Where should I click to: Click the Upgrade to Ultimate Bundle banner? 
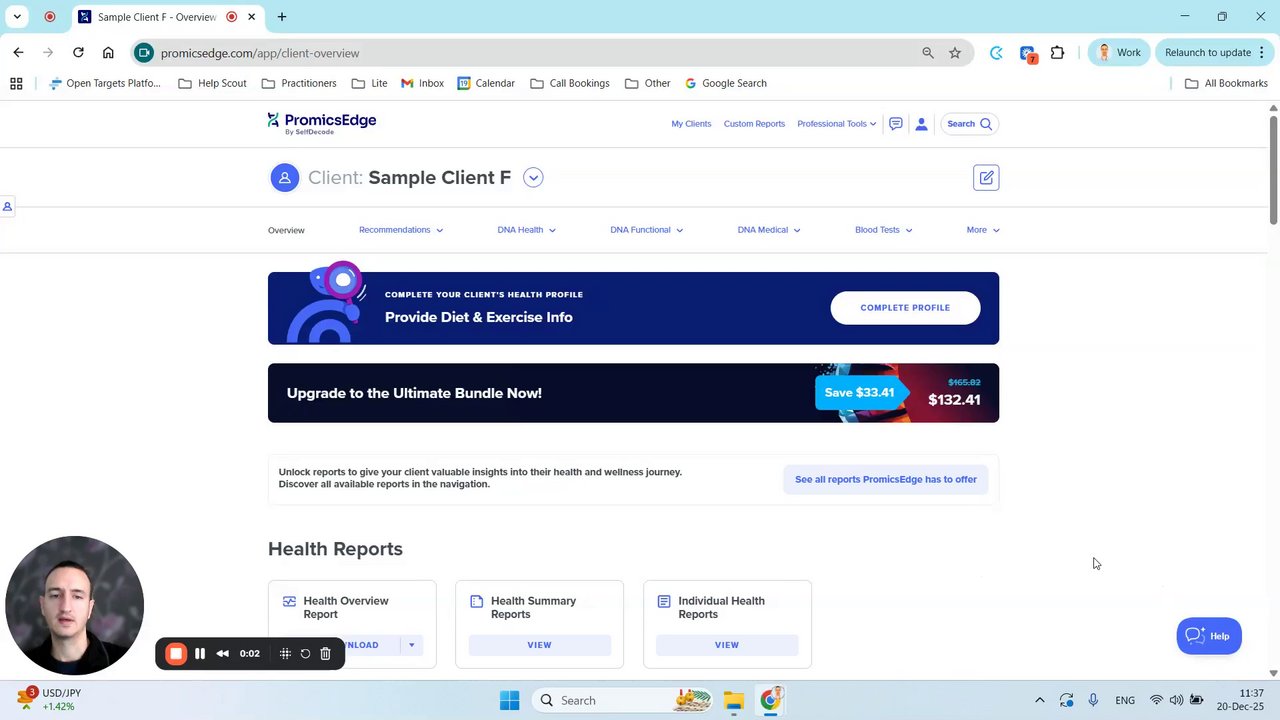click(633, 393)
